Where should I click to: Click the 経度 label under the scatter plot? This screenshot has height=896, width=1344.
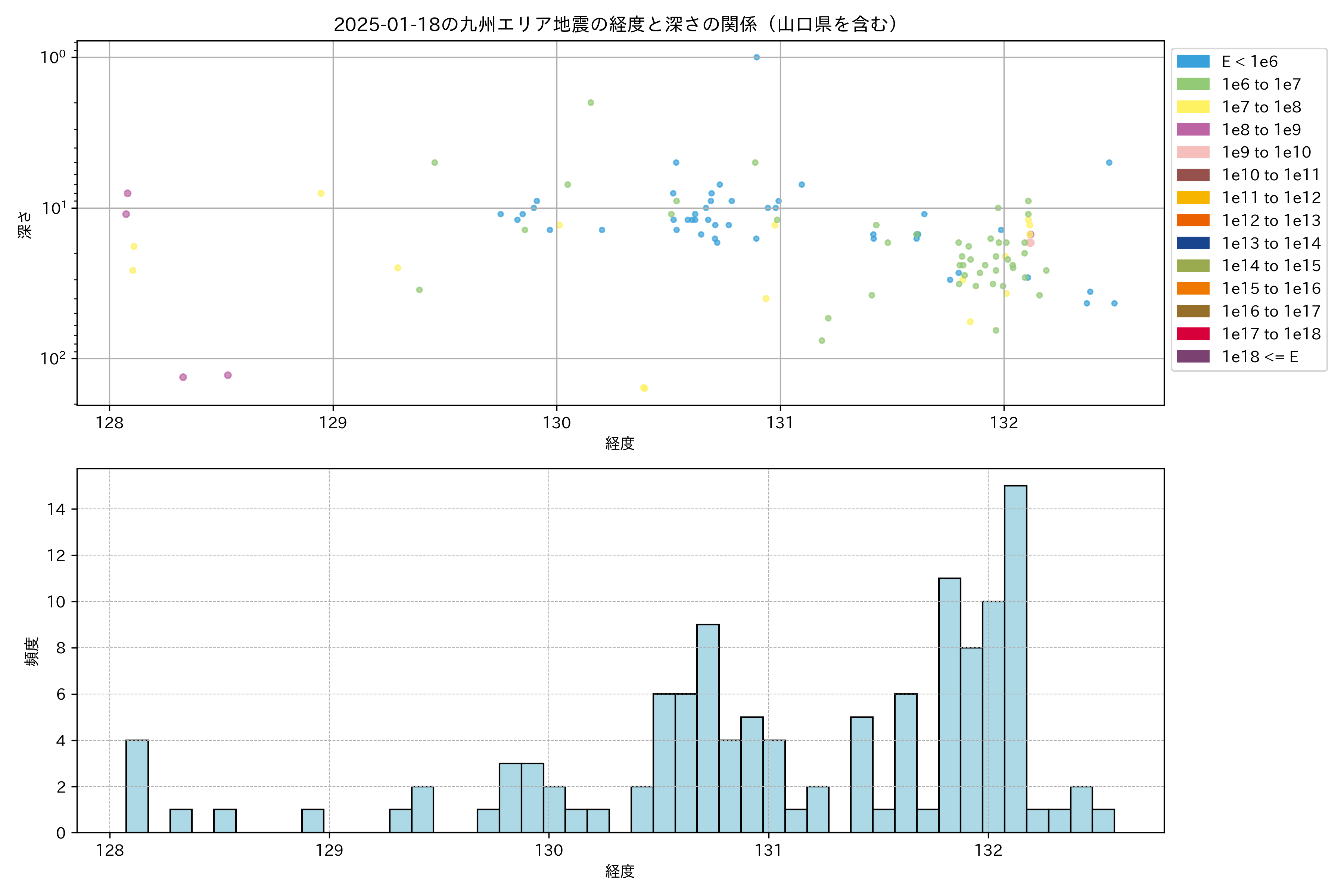point(620,444)
